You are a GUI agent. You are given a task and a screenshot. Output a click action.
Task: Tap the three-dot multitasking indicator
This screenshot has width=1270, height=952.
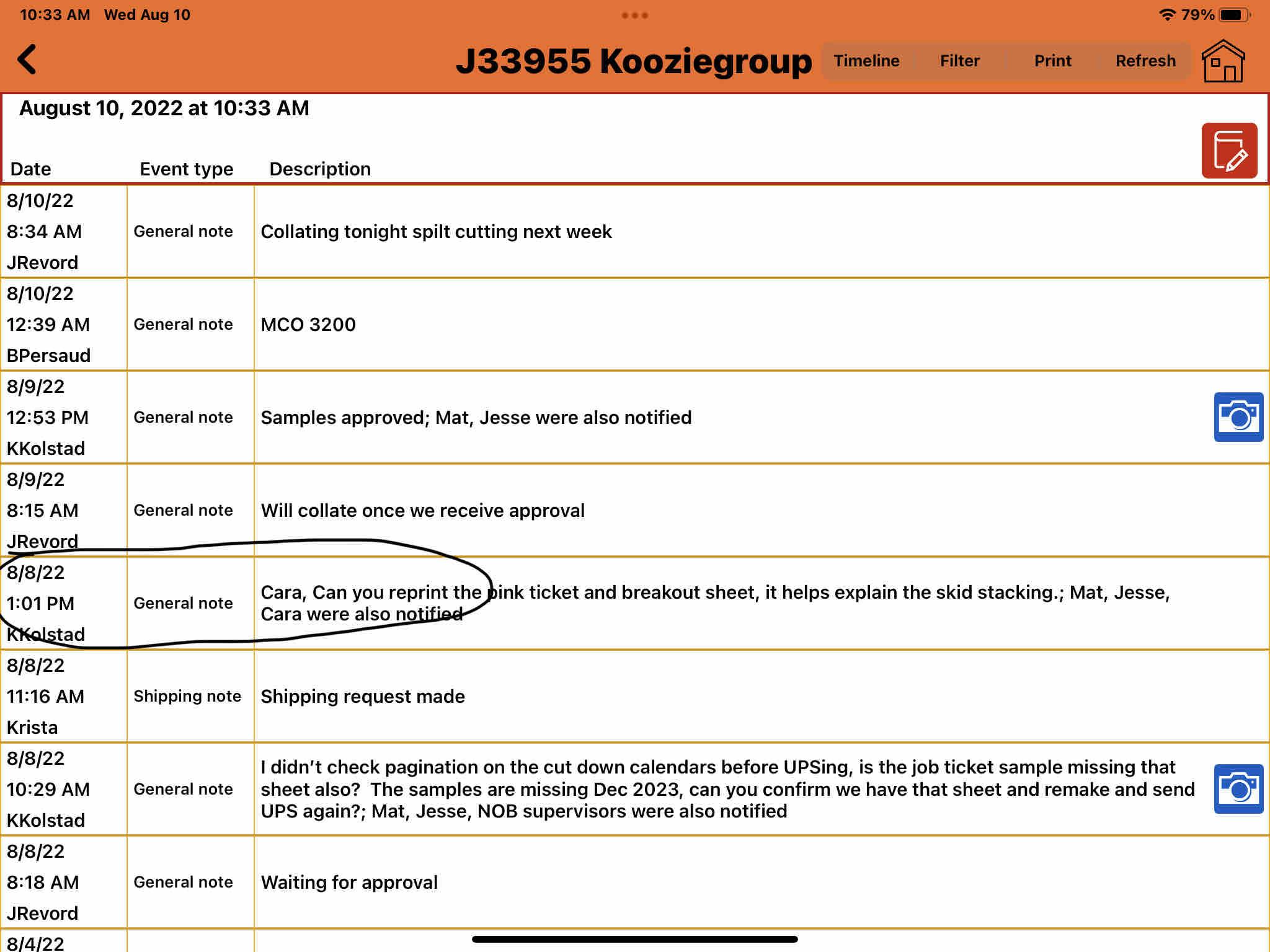[x=634, y=15]
